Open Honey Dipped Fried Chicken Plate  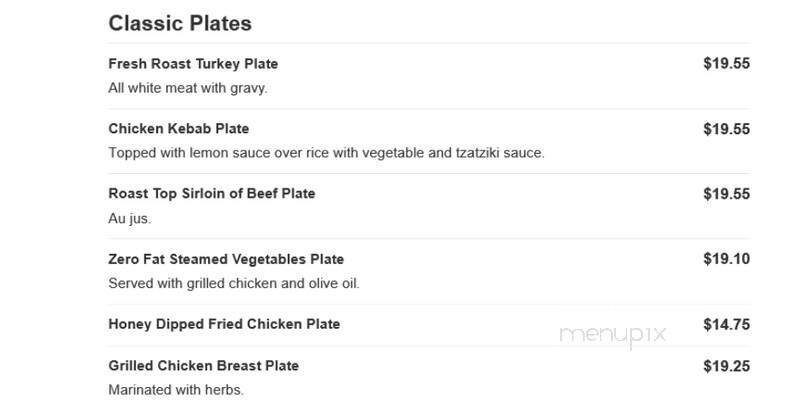coord(224,324)
